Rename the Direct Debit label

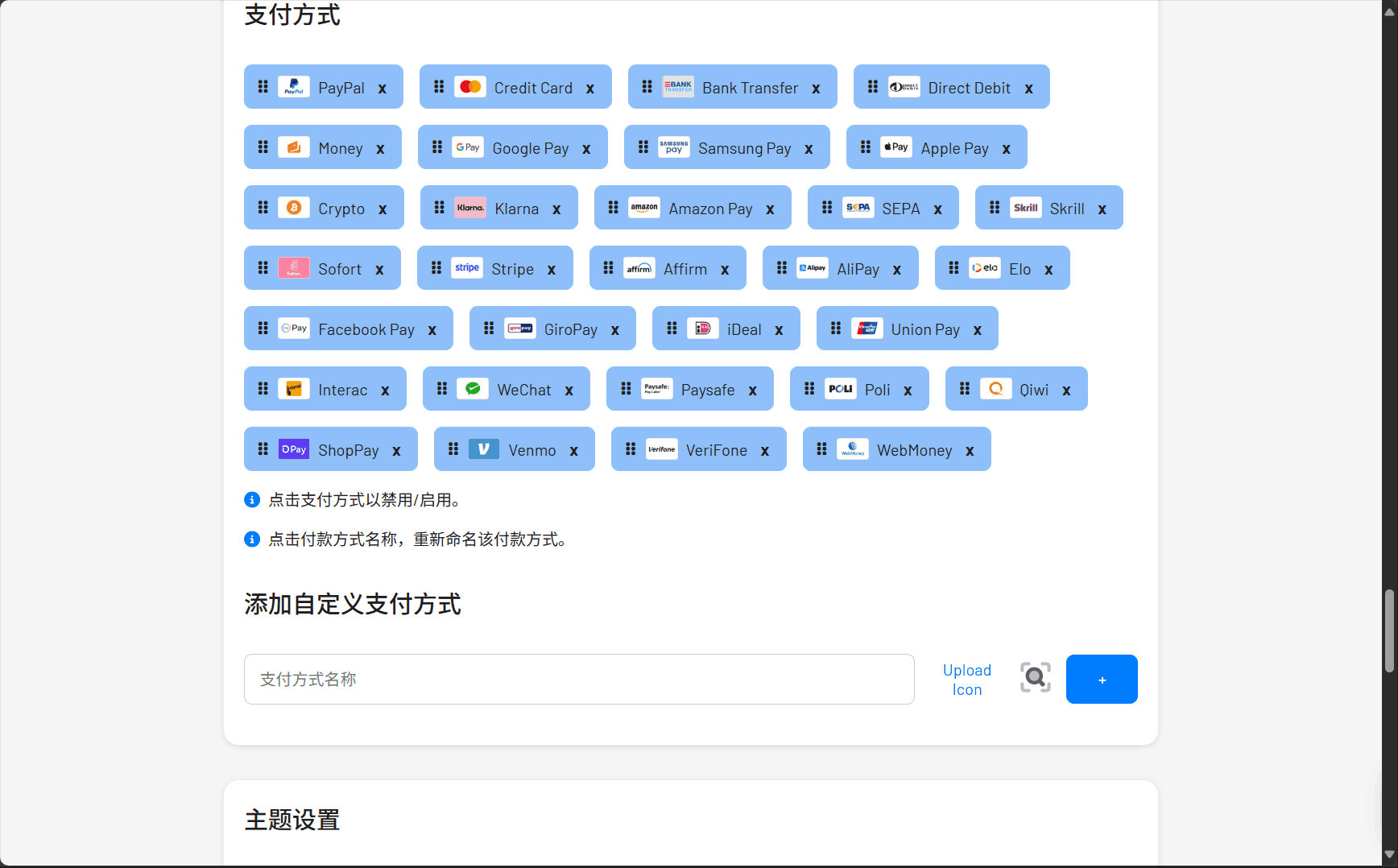click(x=969, y=88)
